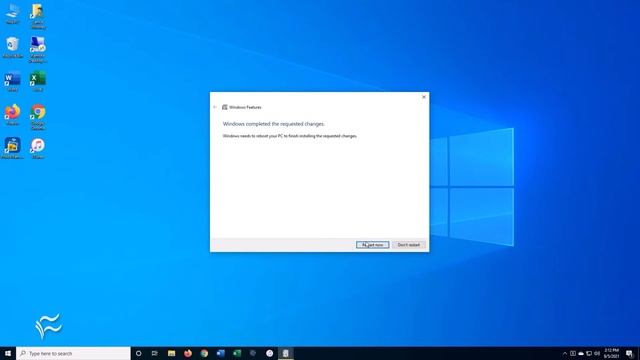Close the Windows Features dialog

pyautogui.click(x=424, y=97)
